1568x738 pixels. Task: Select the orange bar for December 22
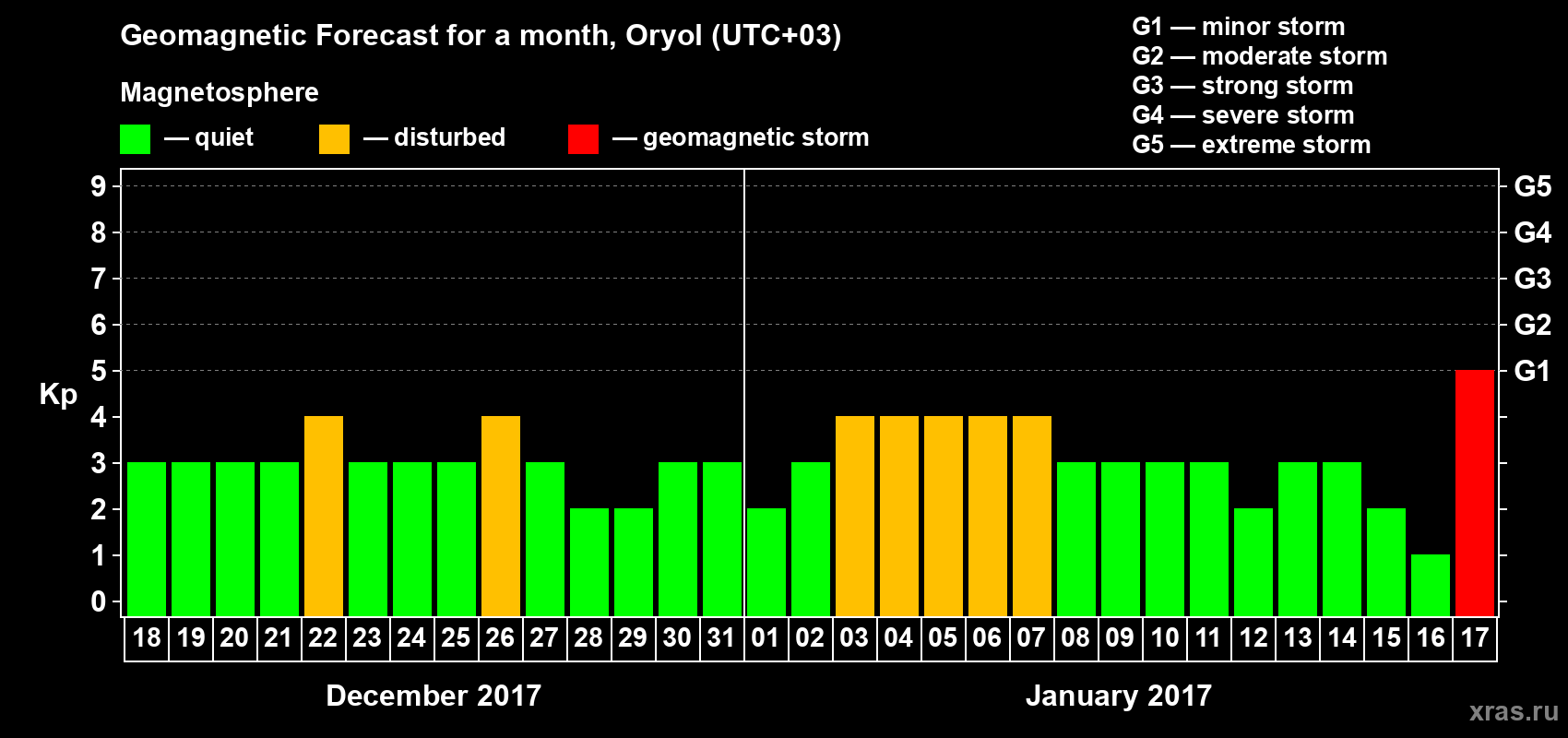324,516
